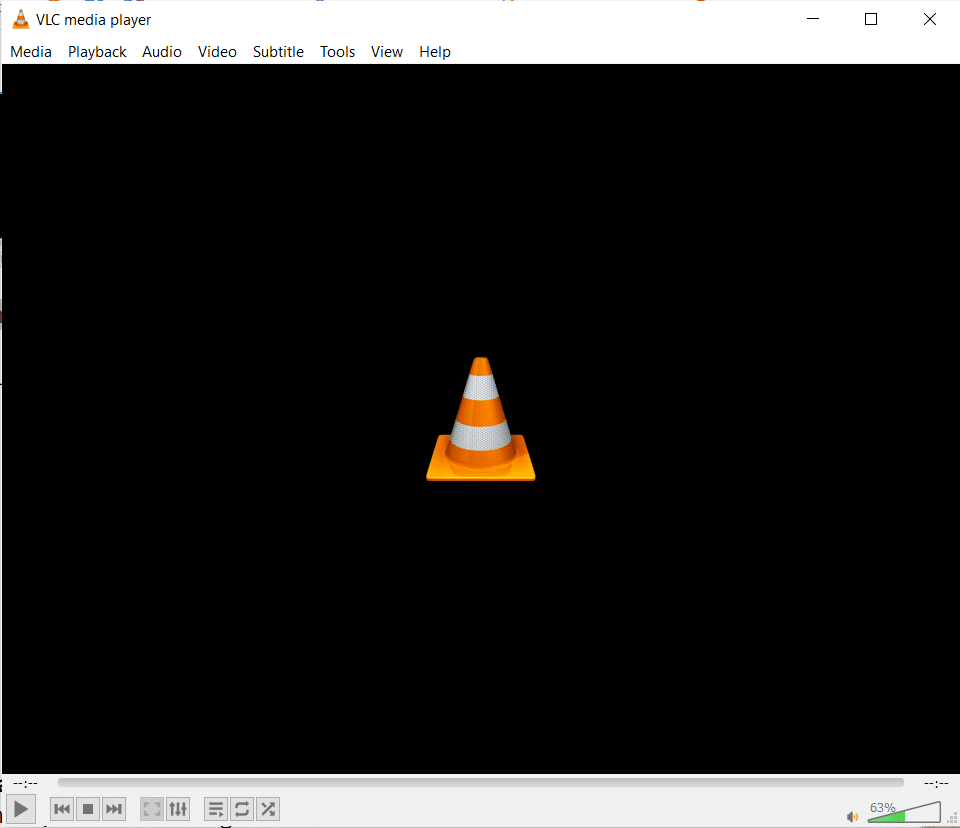This screenshot has height=828, width=960.
Task: Open the Help menu
Action: [x=435, y=51]
